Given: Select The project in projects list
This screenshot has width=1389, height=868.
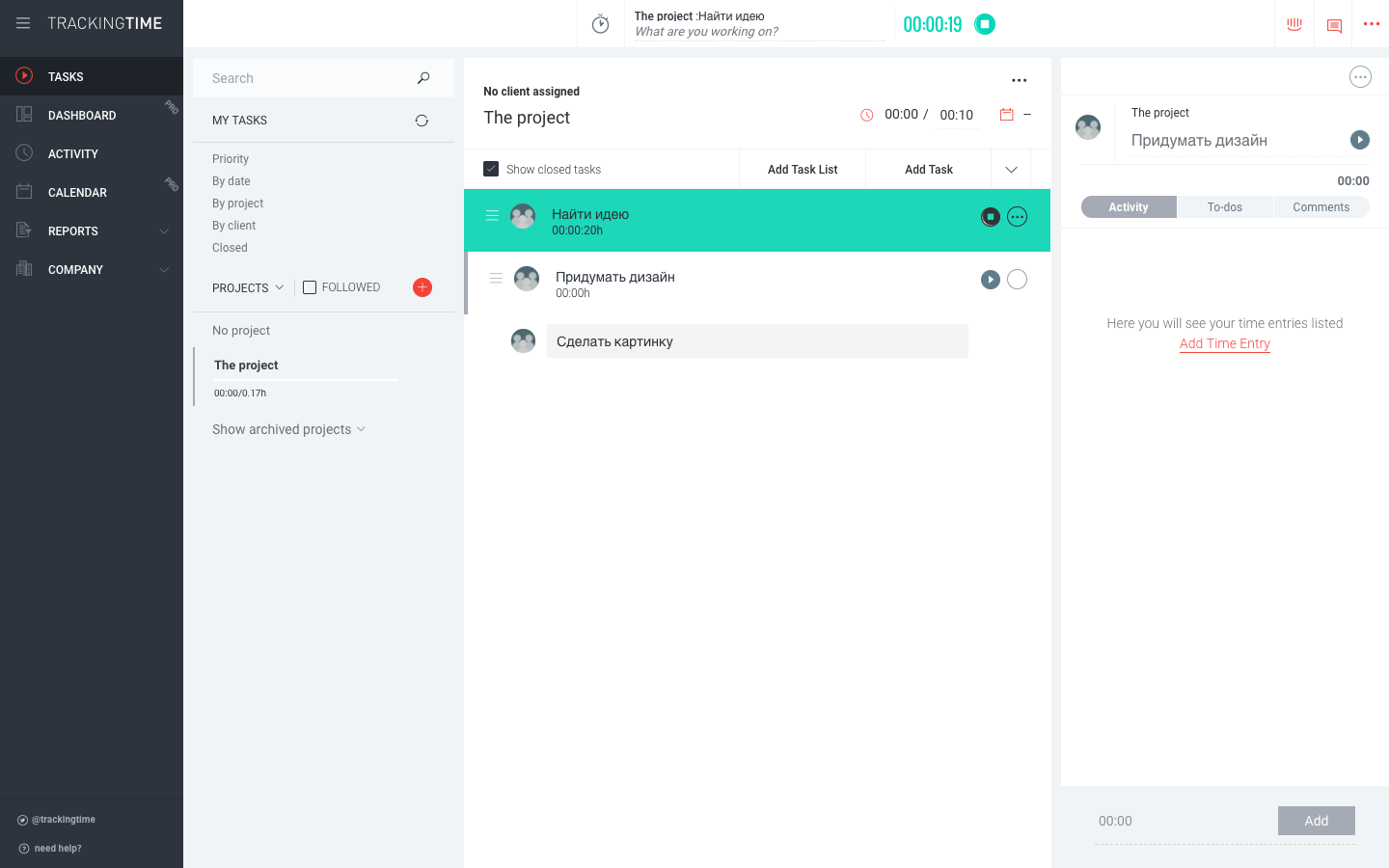Looking at the screenshot, I should (x=246, y=366).
